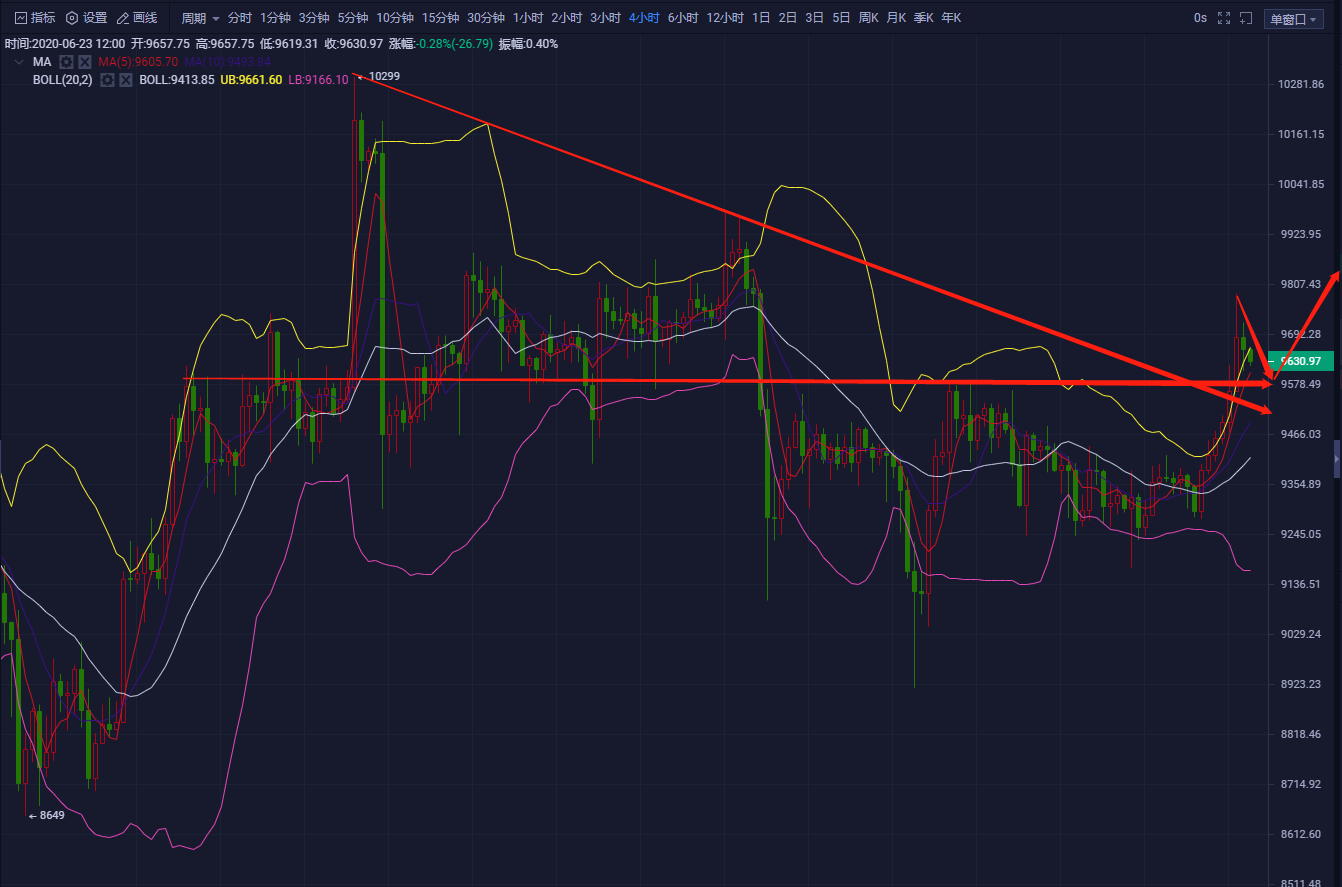Viewport: 1342px width, 887px height.
Task: Remove the MA indicator with its X icon
Action: coord(85,62)
